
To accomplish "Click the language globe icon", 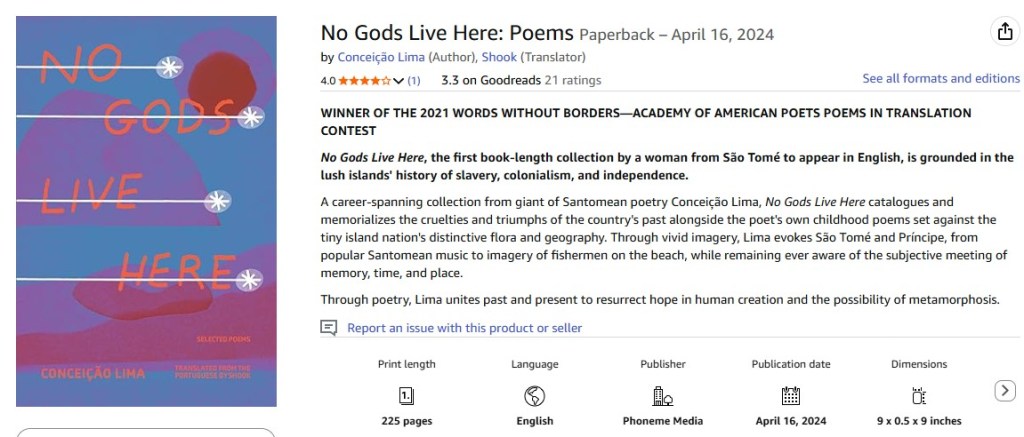I will pos(535,395).
